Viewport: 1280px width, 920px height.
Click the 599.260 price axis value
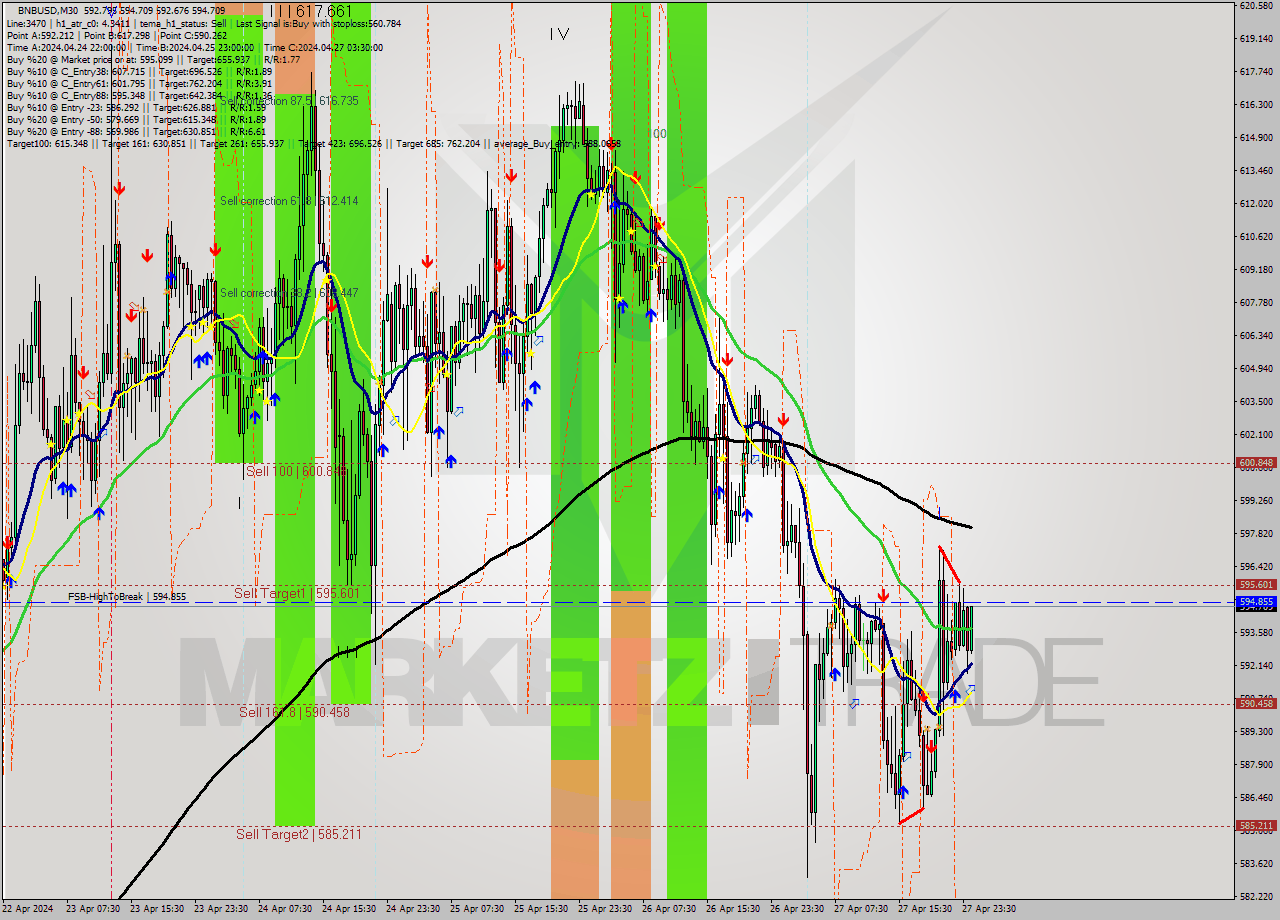[x=1256, y=500]
